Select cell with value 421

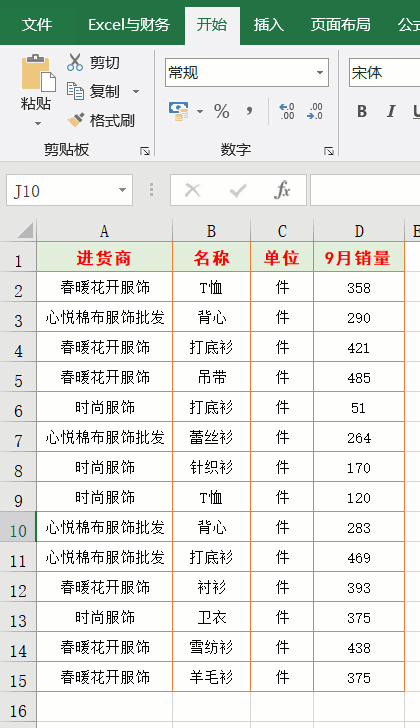click(359, 347)
